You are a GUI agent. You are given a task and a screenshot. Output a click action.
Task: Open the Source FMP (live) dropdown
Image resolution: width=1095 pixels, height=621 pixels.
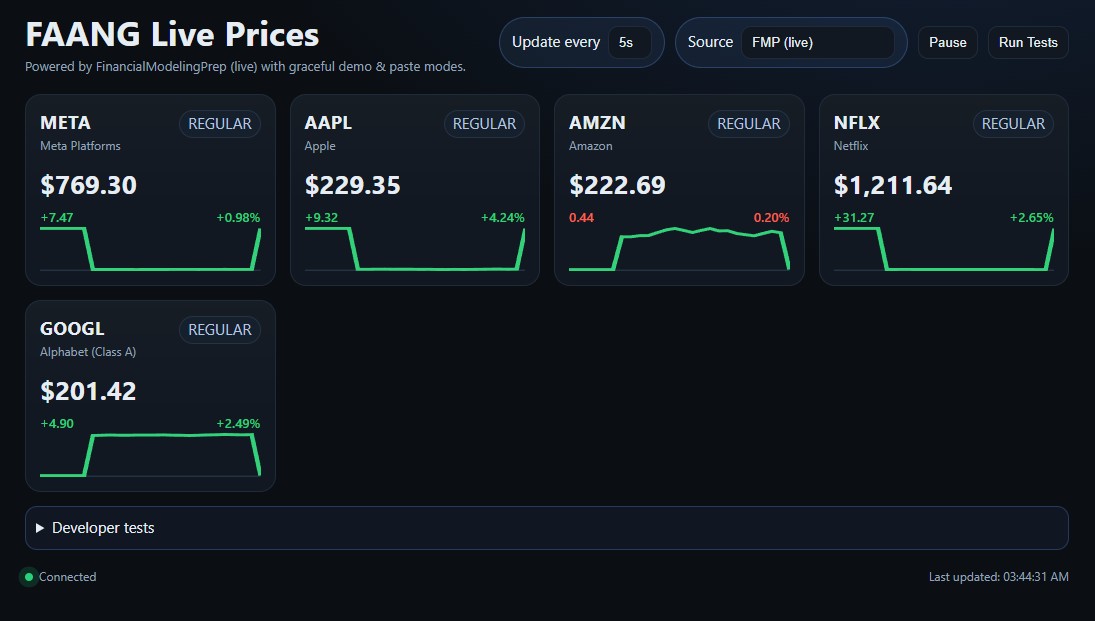816,42
